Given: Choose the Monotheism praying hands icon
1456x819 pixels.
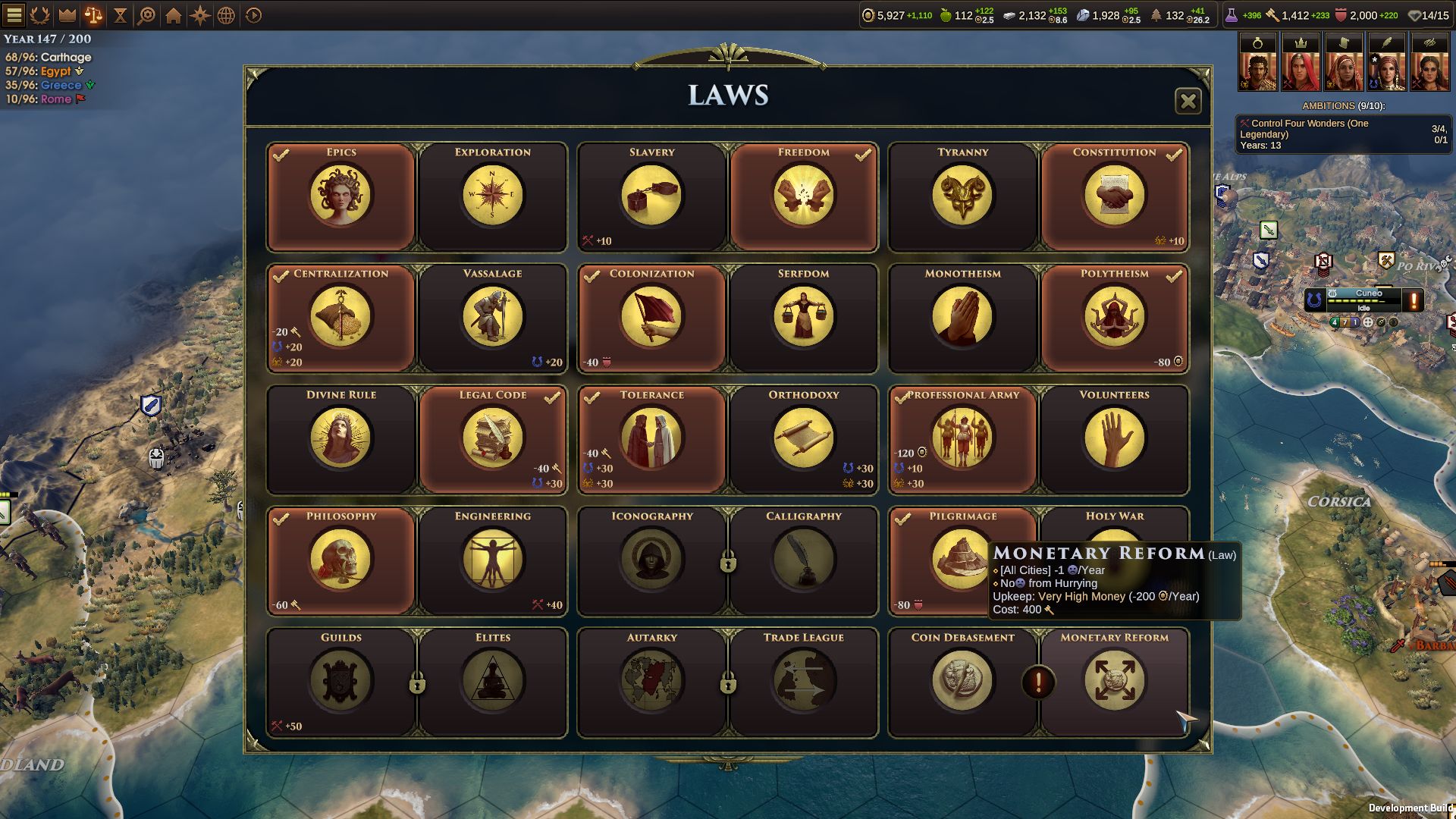Looking at the screenshot, I should click(x=962, y=317).
